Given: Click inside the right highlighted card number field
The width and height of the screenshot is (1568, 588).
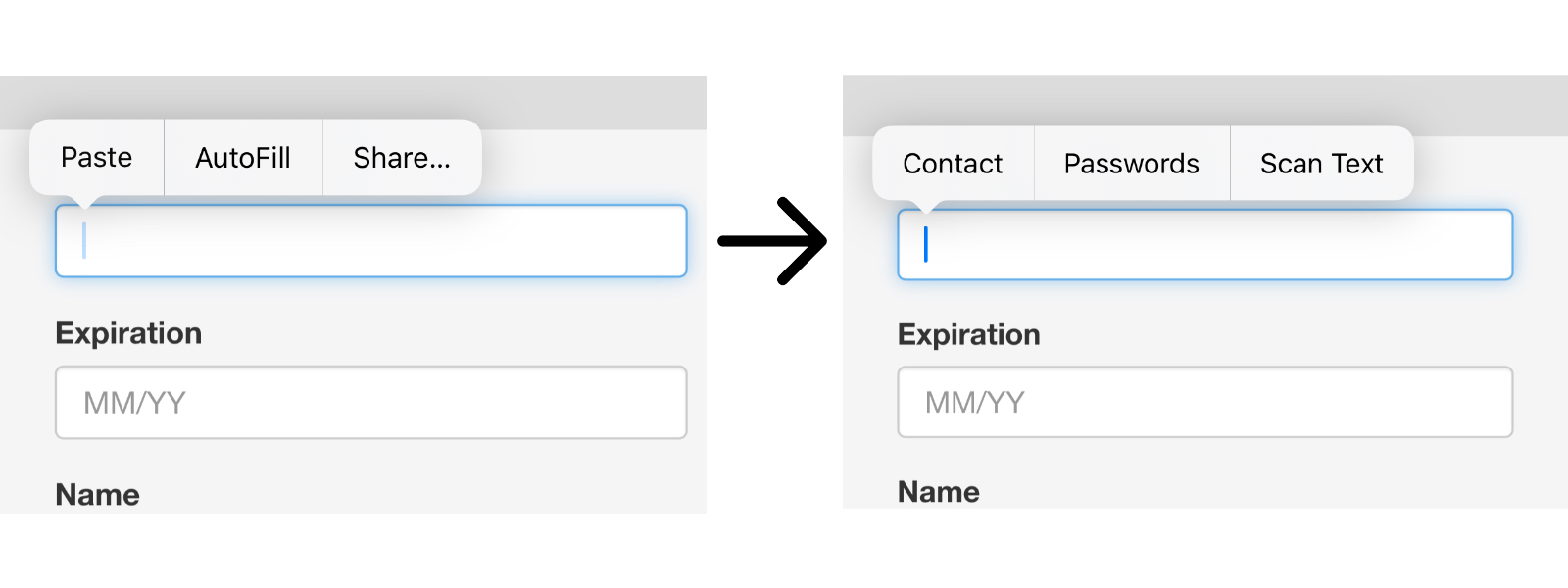Looking at the screenshot, I should click(1203, 244).
